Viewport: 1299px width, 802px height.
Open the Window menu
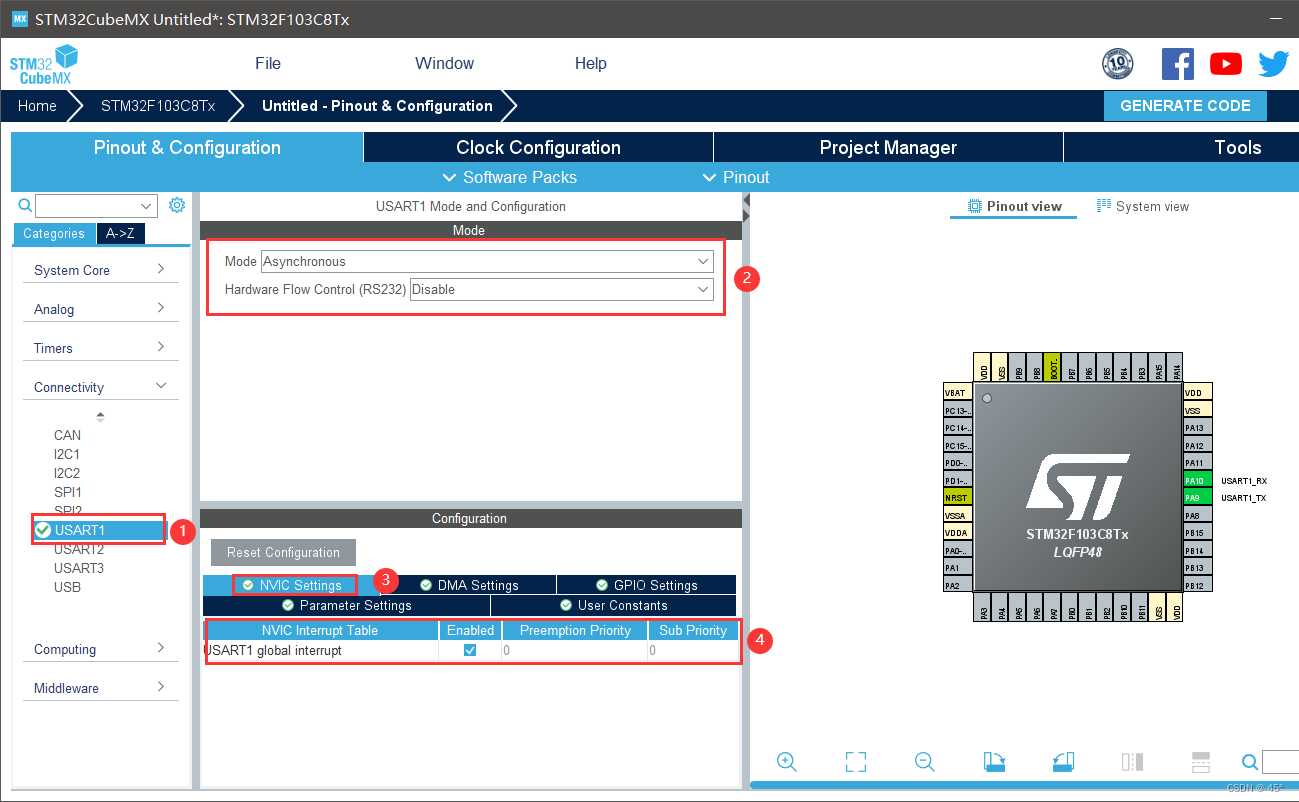(x=444, y=63)
